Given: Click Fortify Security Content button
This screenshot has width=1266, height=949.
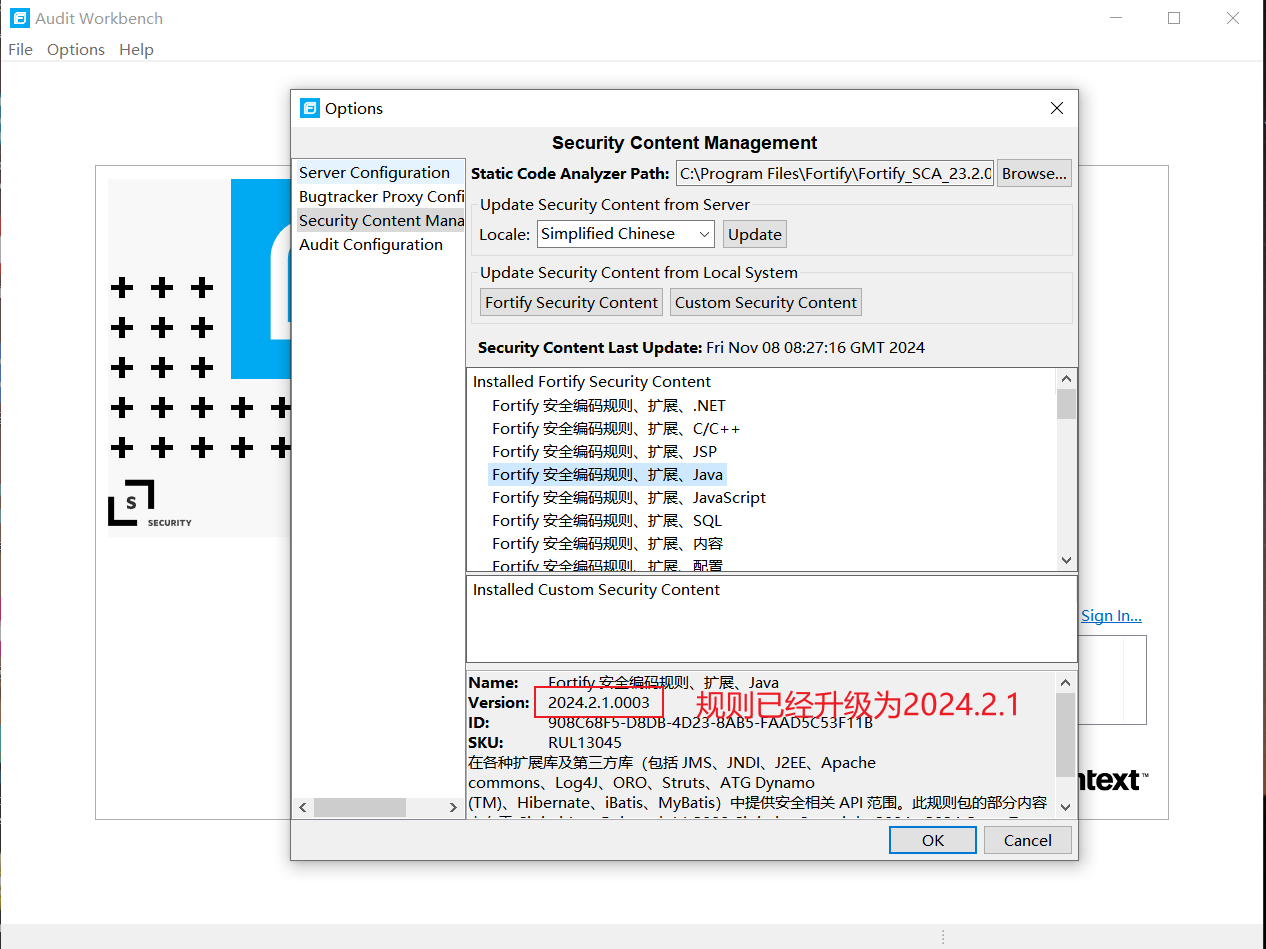Looking at the screenshot, I should click(x=572, y=302).
